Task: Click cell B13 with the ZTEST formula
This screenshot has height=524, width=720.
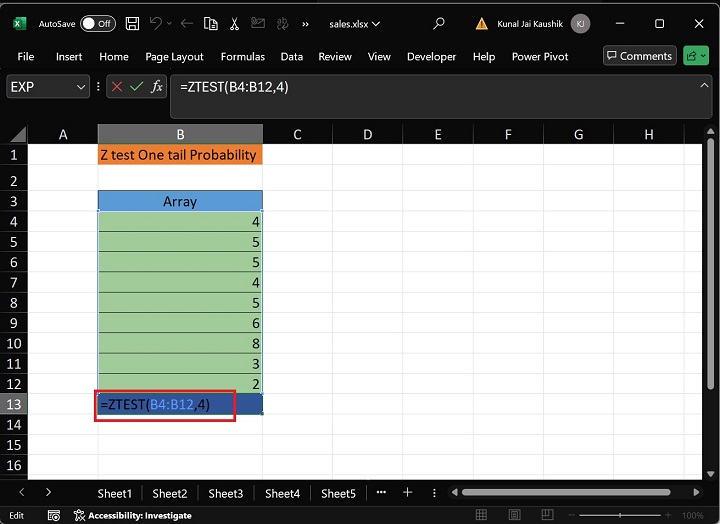Action: (x=180, y=404)
